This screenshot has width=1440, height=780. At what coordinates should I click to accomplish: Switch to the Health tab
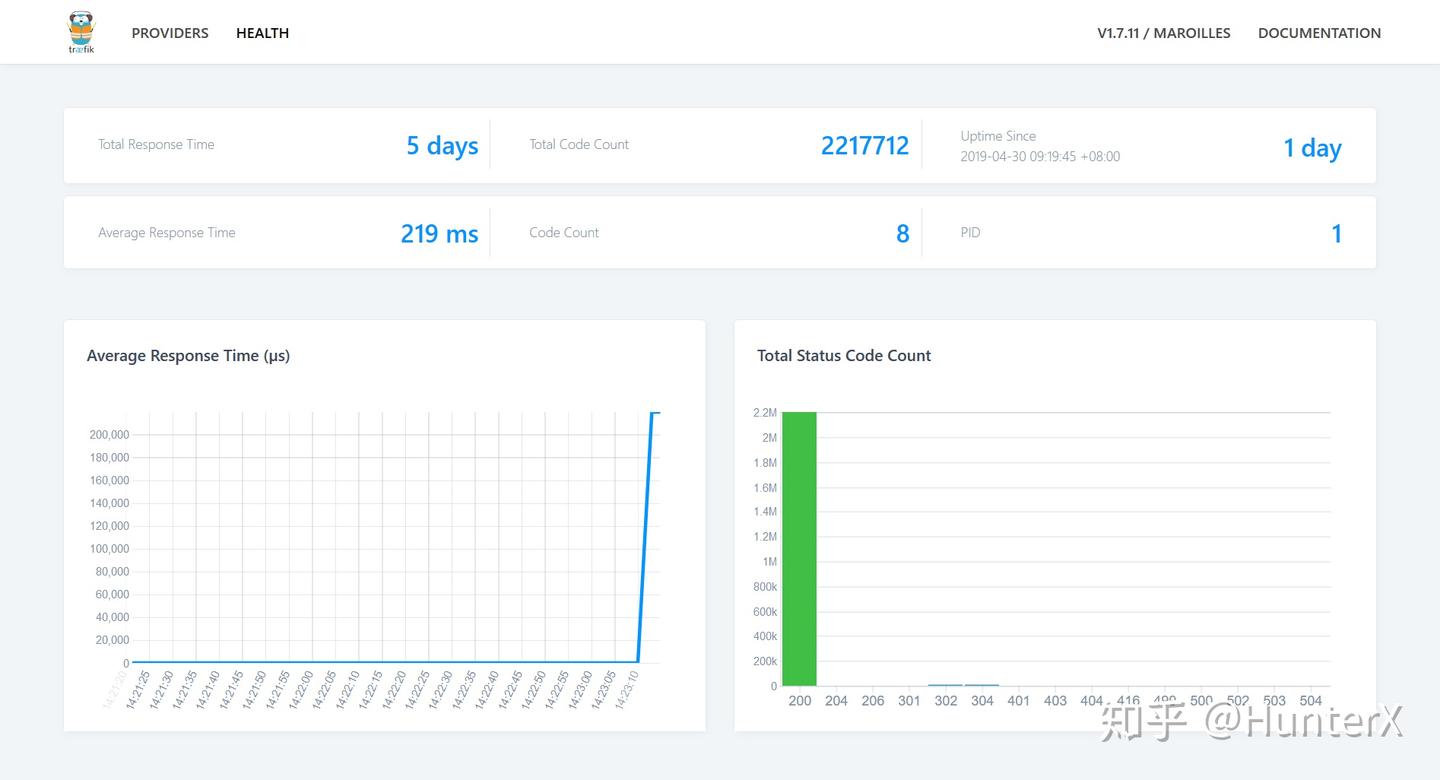(x=262, y=33)
